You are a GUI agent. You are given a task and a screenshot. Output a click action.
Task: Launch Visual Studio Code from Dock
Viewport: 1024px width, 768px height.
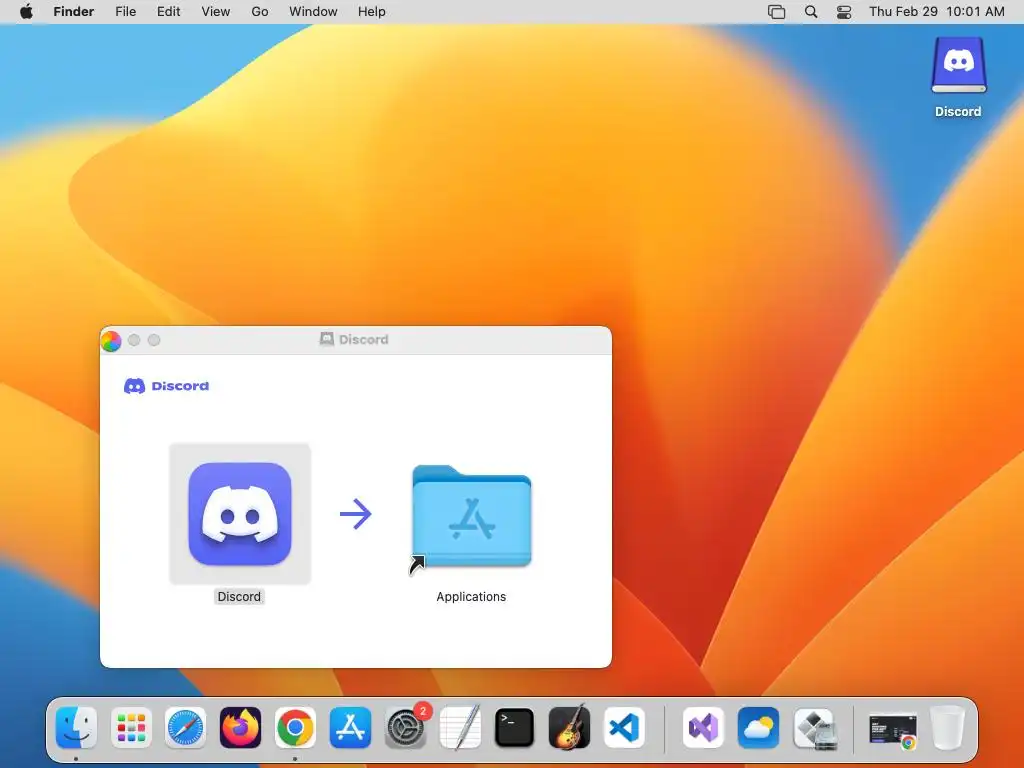(624, 727)
